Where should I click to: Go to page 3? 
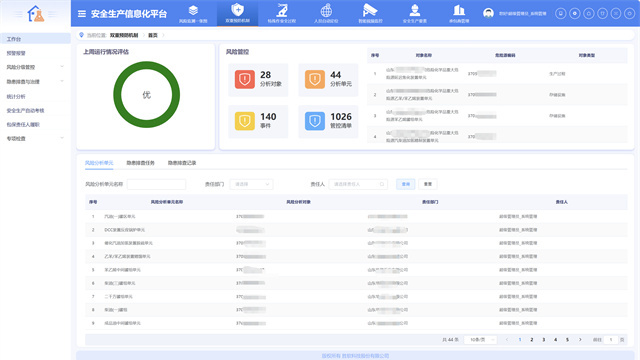click(544, 340)
